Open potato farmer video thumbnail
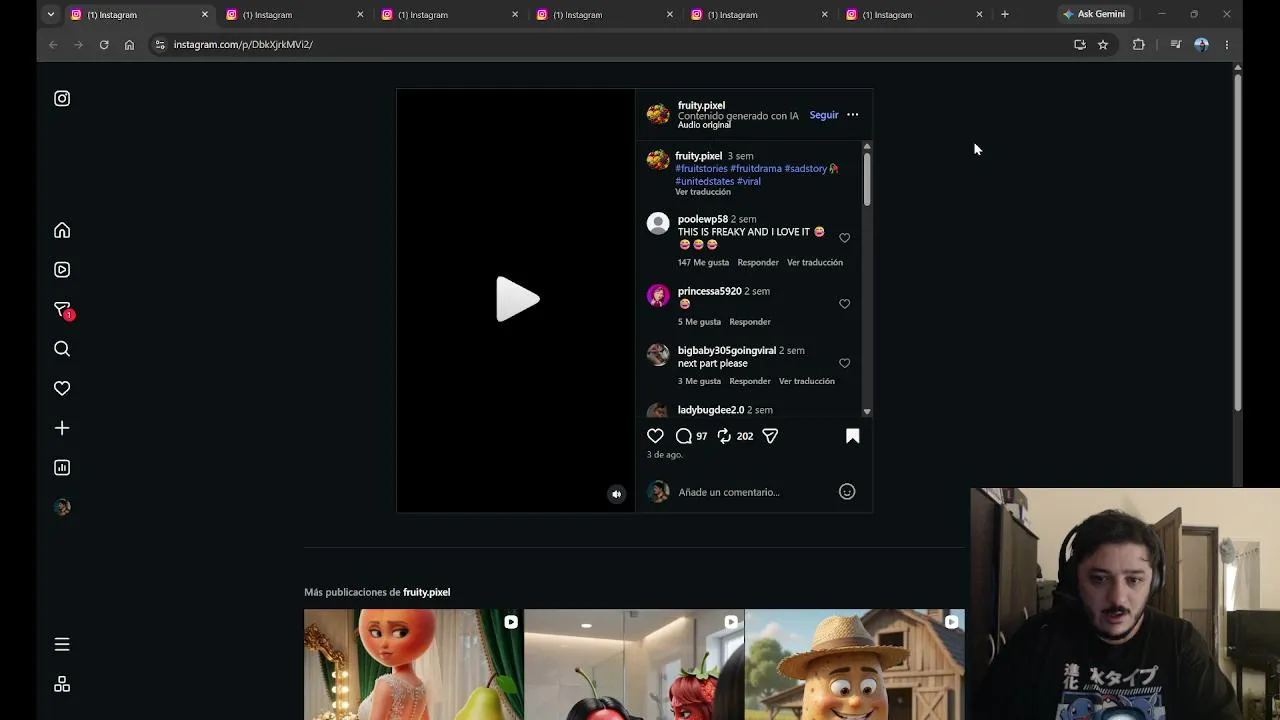1280x720 pixels. [x=855, y=664]
